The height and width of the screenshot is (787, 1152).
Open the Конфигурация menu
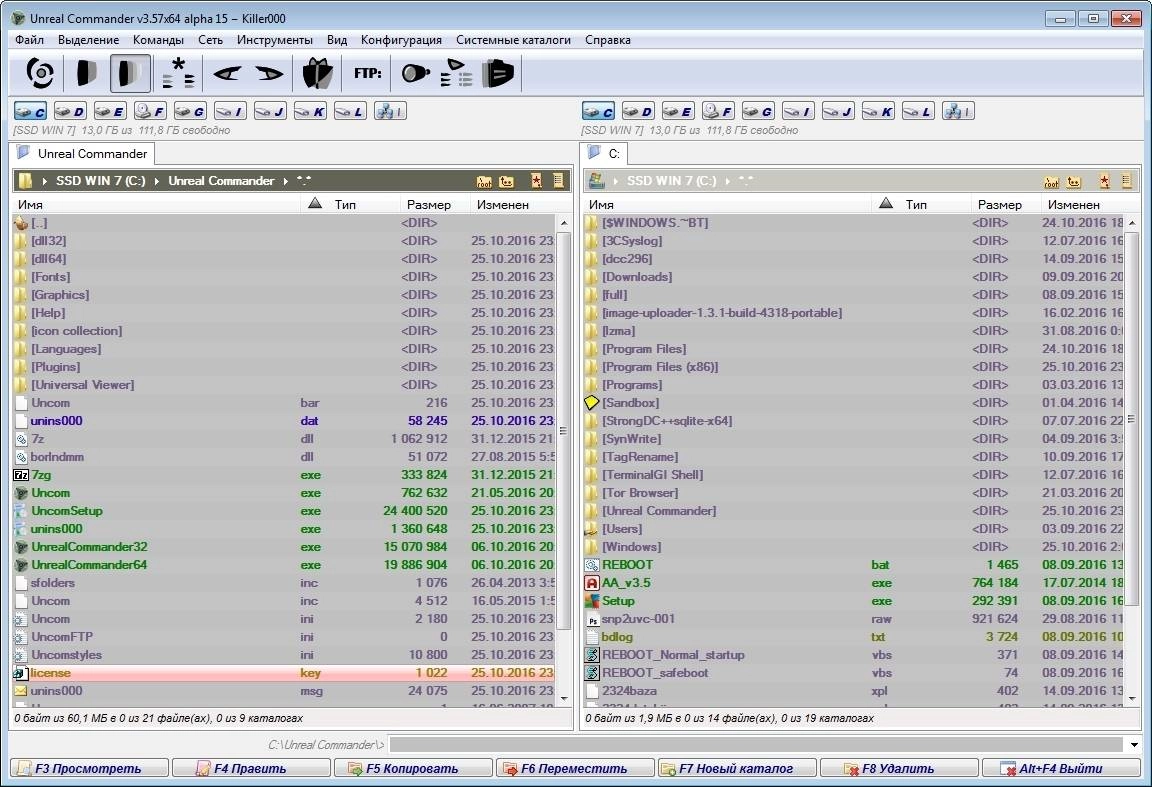coord(401,40)
